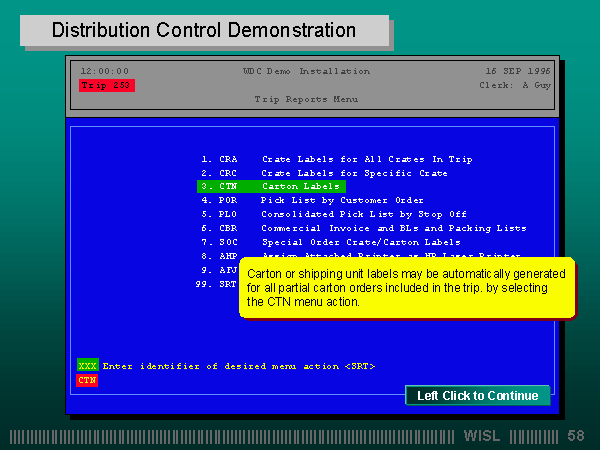Select highlighted 3 CTN Carton Labels entry
Screen dimensions: 600x450
[x=271, y=186]
